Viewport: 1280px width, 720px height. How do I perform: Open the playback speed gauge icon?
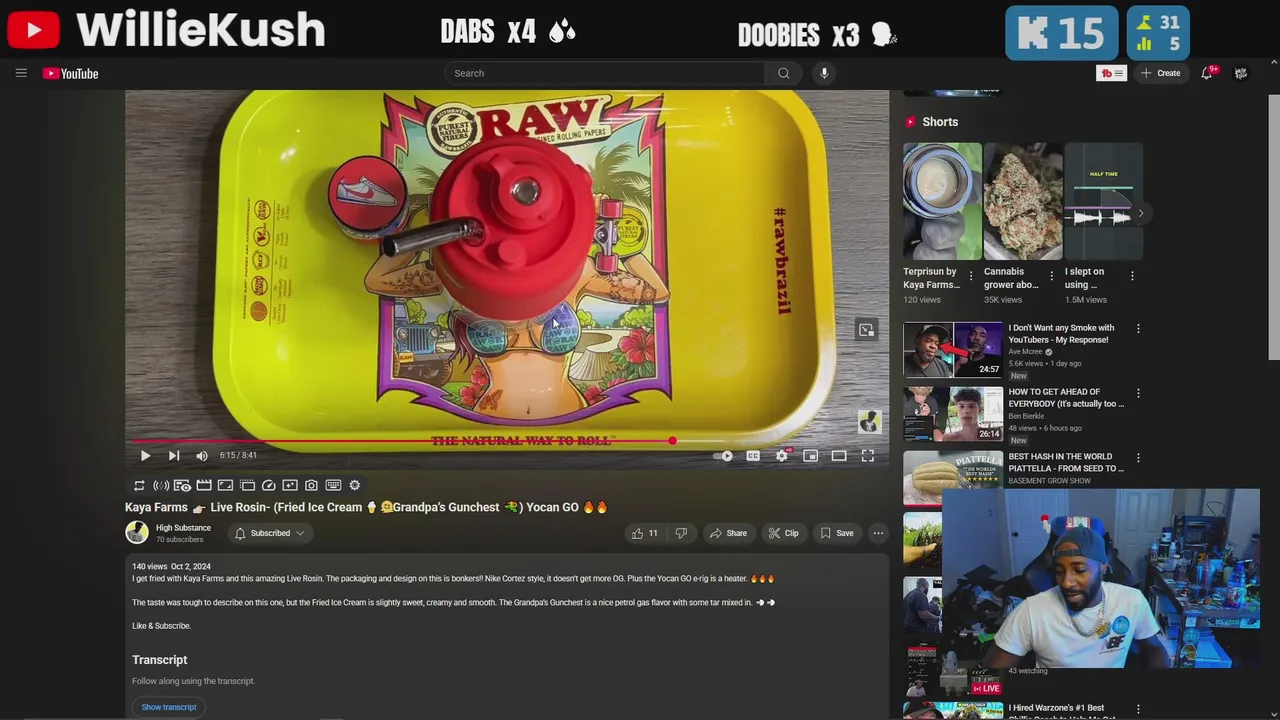[x=268, y=485]
